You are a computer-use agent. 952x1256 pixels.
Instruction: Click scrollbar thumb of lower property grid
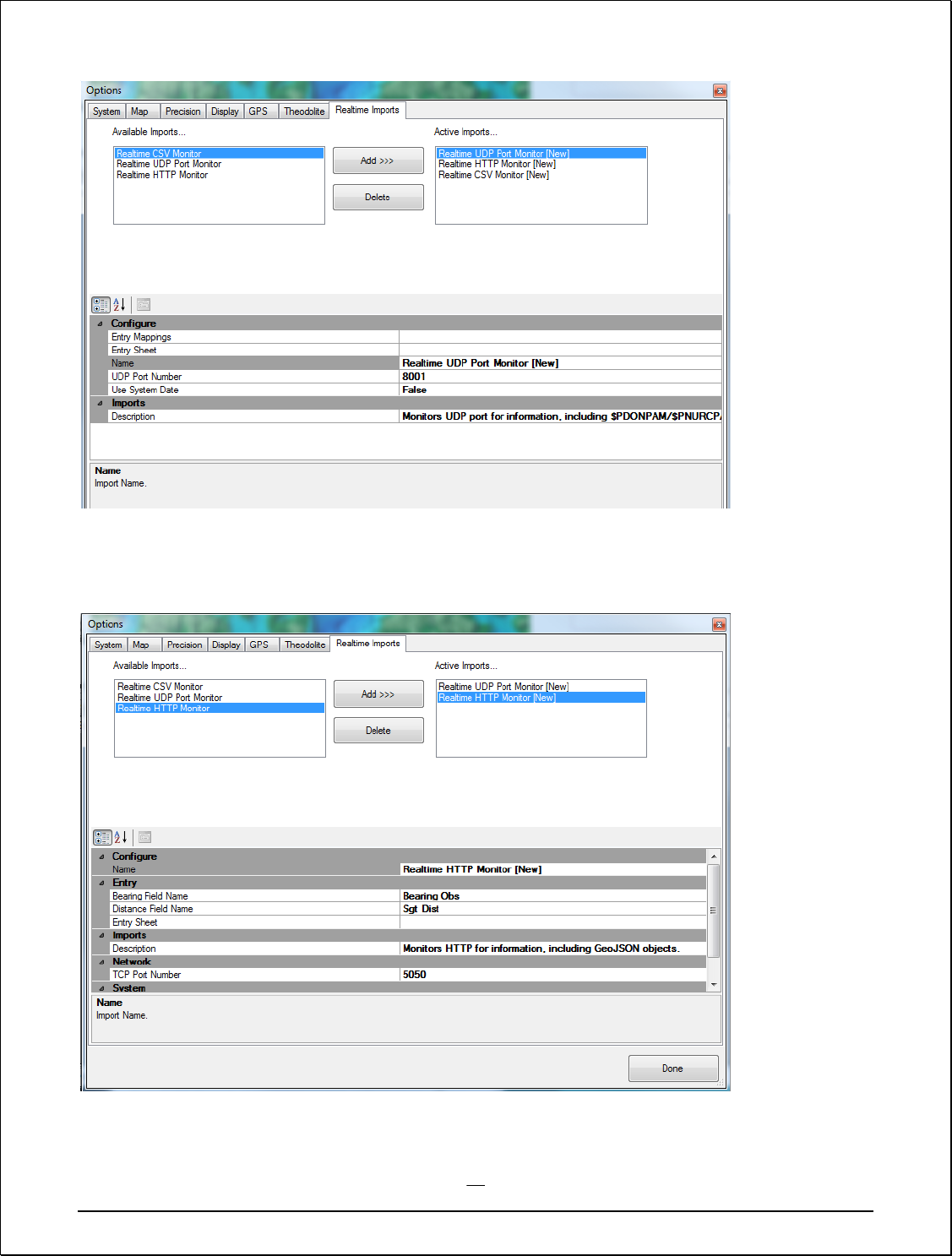[x=714, y=911]
